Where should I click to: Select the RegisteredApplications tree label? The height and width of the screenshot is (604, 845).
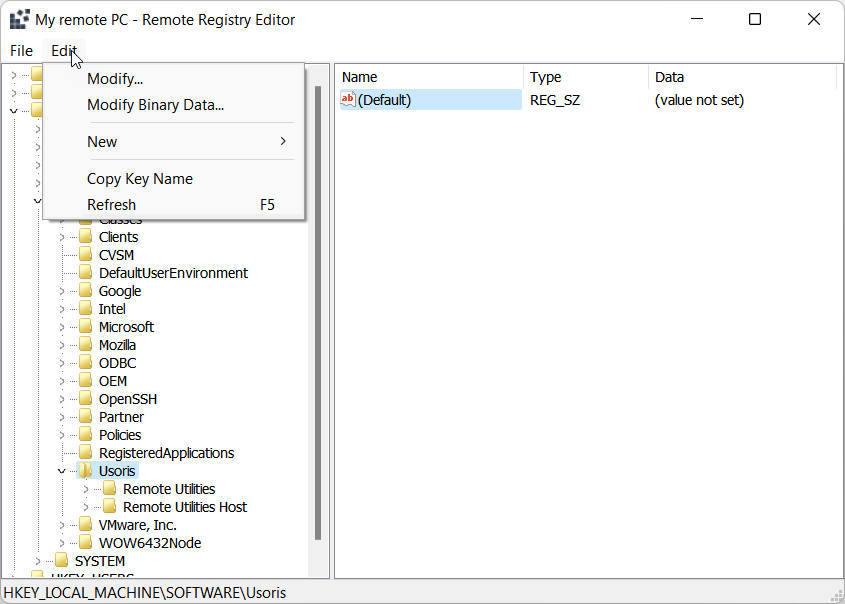pos(167,453)
